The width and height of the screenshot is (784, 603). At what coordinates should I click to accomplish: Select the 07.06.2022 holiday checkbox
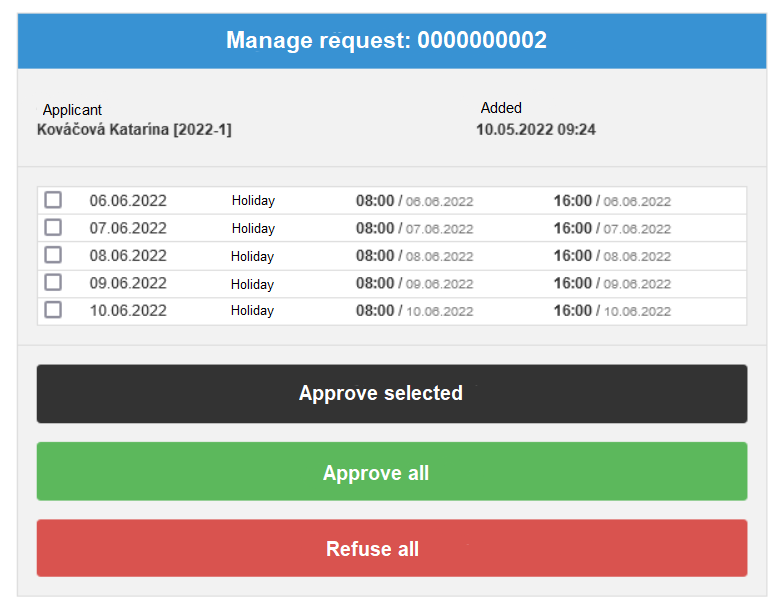(53, 228)
